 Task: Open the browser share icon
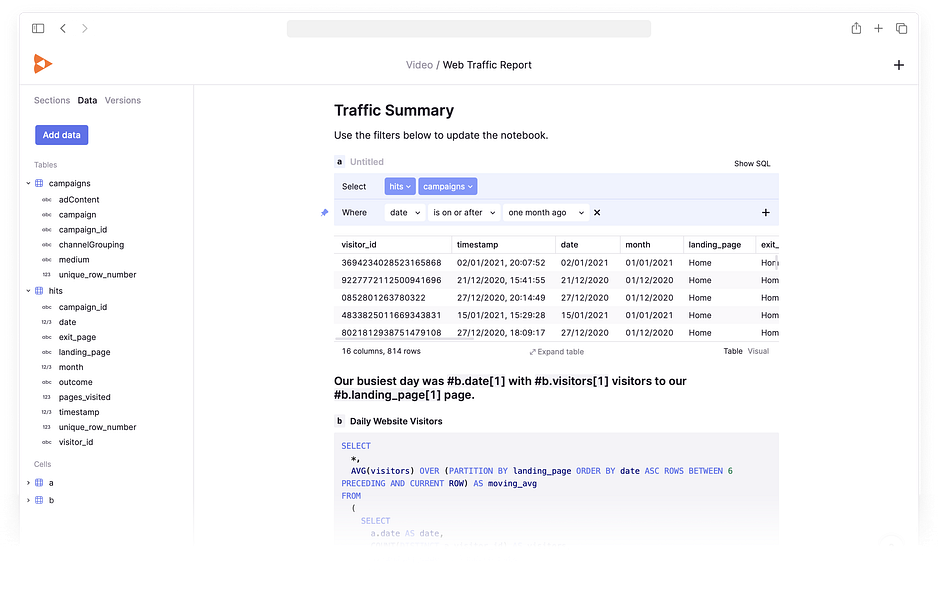tap(856, 28)
